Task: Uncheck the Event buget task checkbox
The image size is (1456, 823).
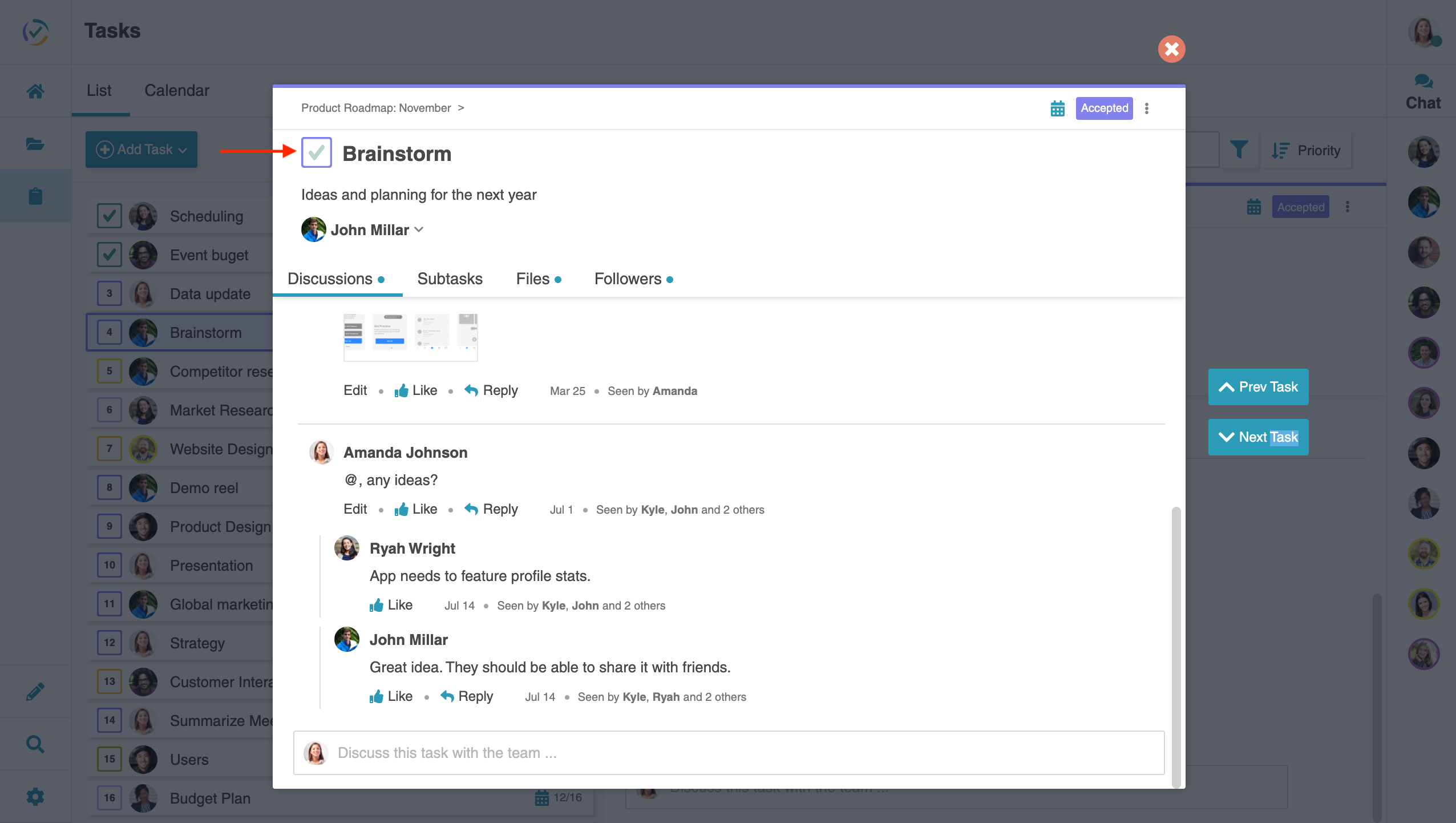Action: coord(109,255)
